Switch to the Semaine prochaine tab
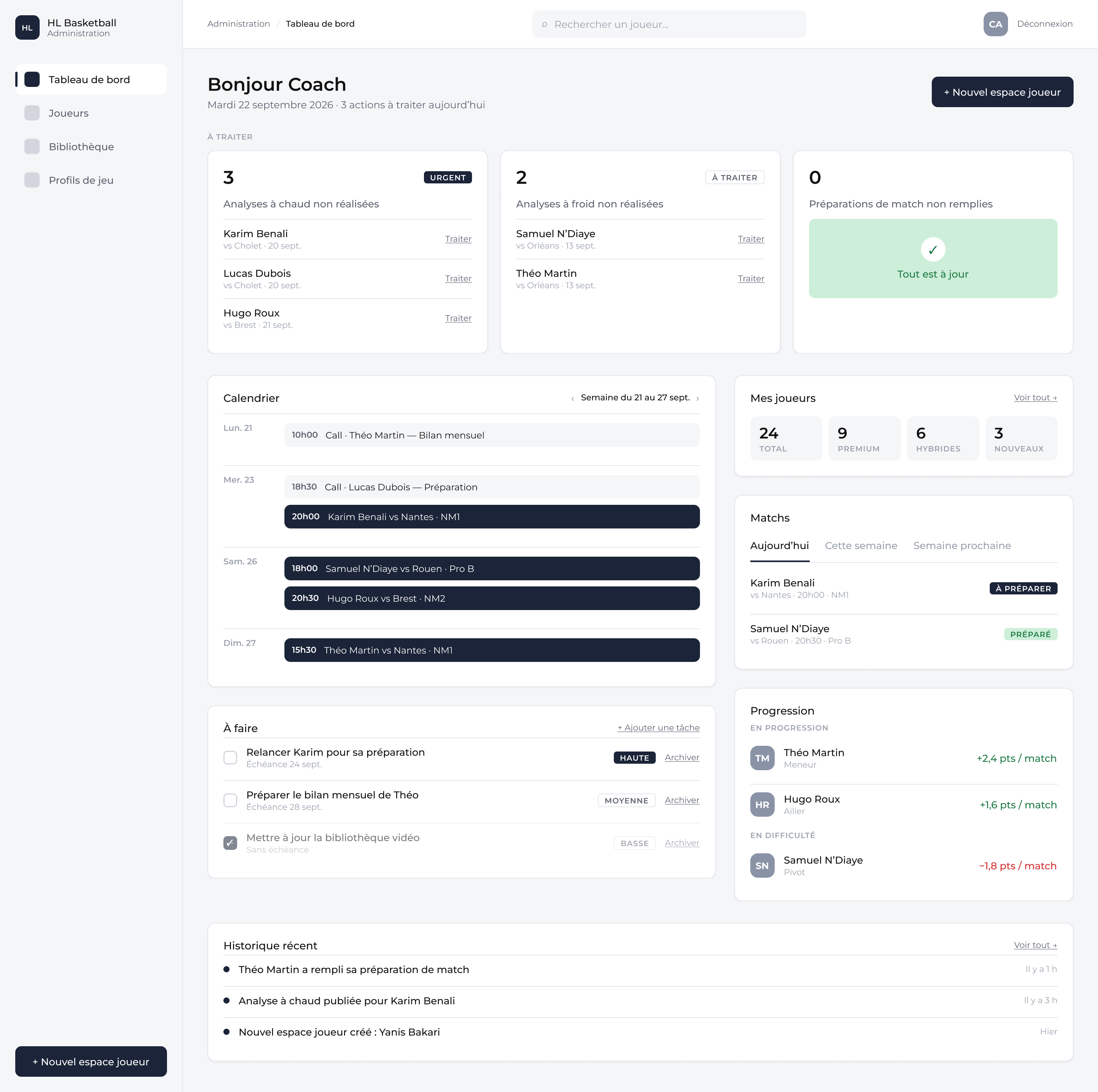 [x=962, y=546]
